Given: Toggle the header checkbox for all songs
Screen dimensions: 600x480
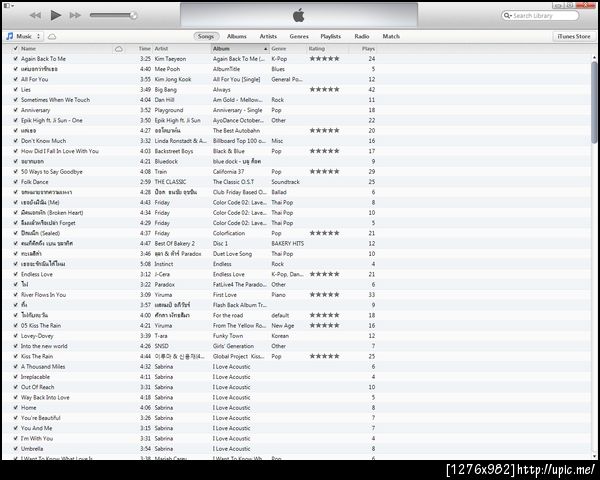Looking at the screenshot, I should (15, 49).
